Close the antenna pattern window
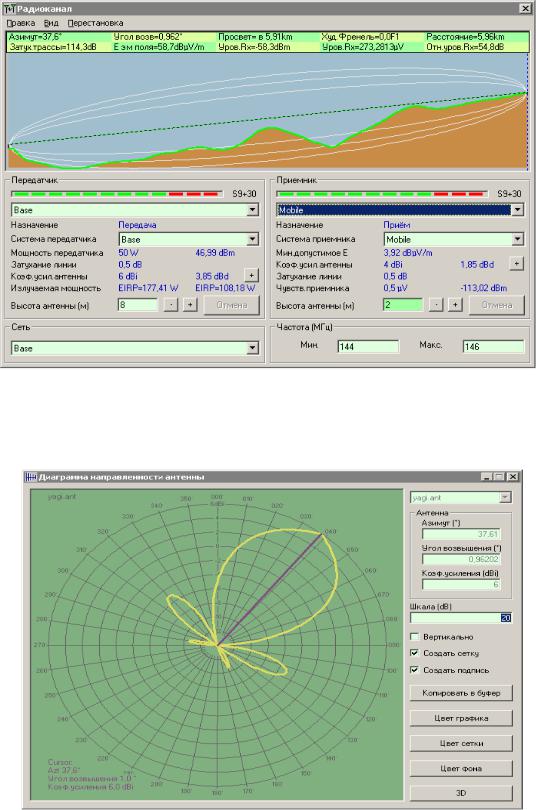536x810 pixels. point(512,477)
